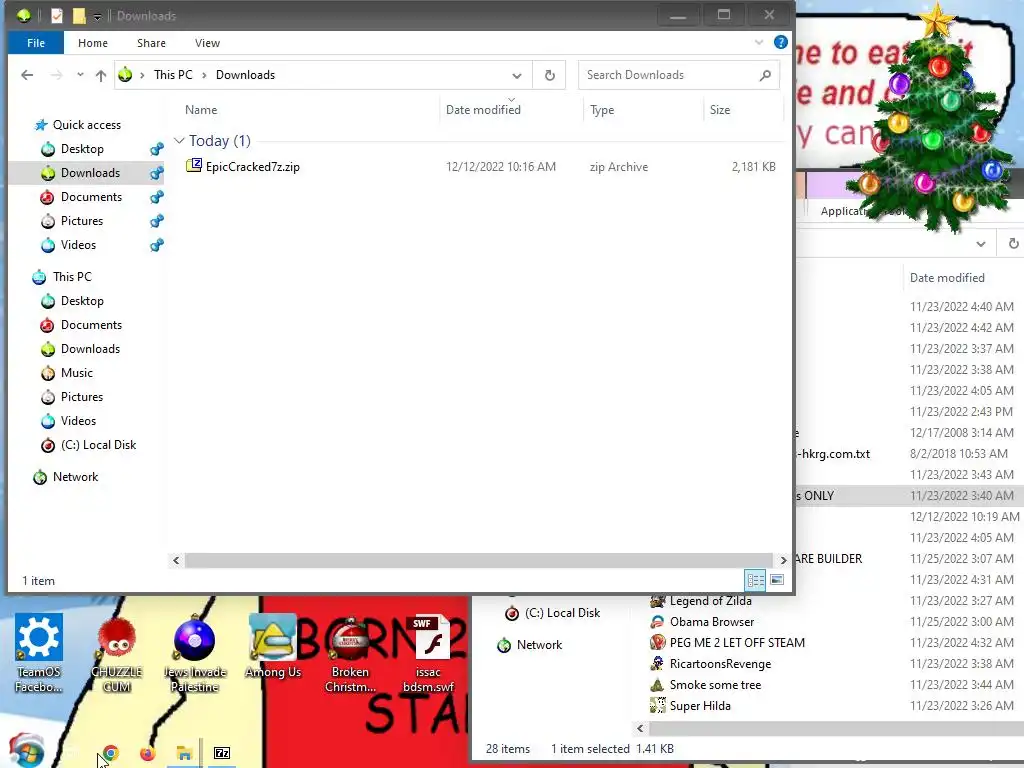Open pinned Videos under Quick access

pyautogui.click(x=78, y=245)
